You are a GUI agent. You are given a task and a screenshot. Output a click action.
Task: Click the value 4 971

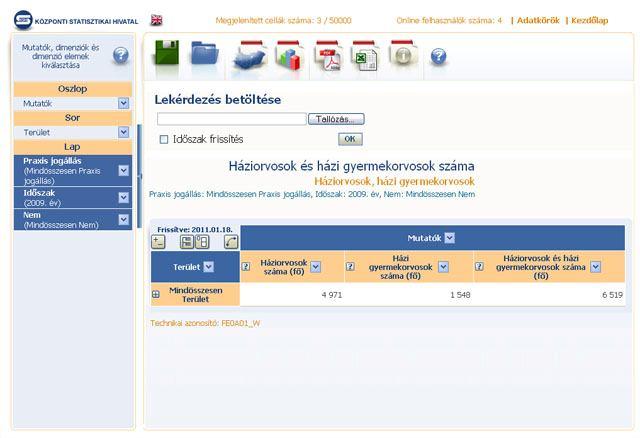332,295
